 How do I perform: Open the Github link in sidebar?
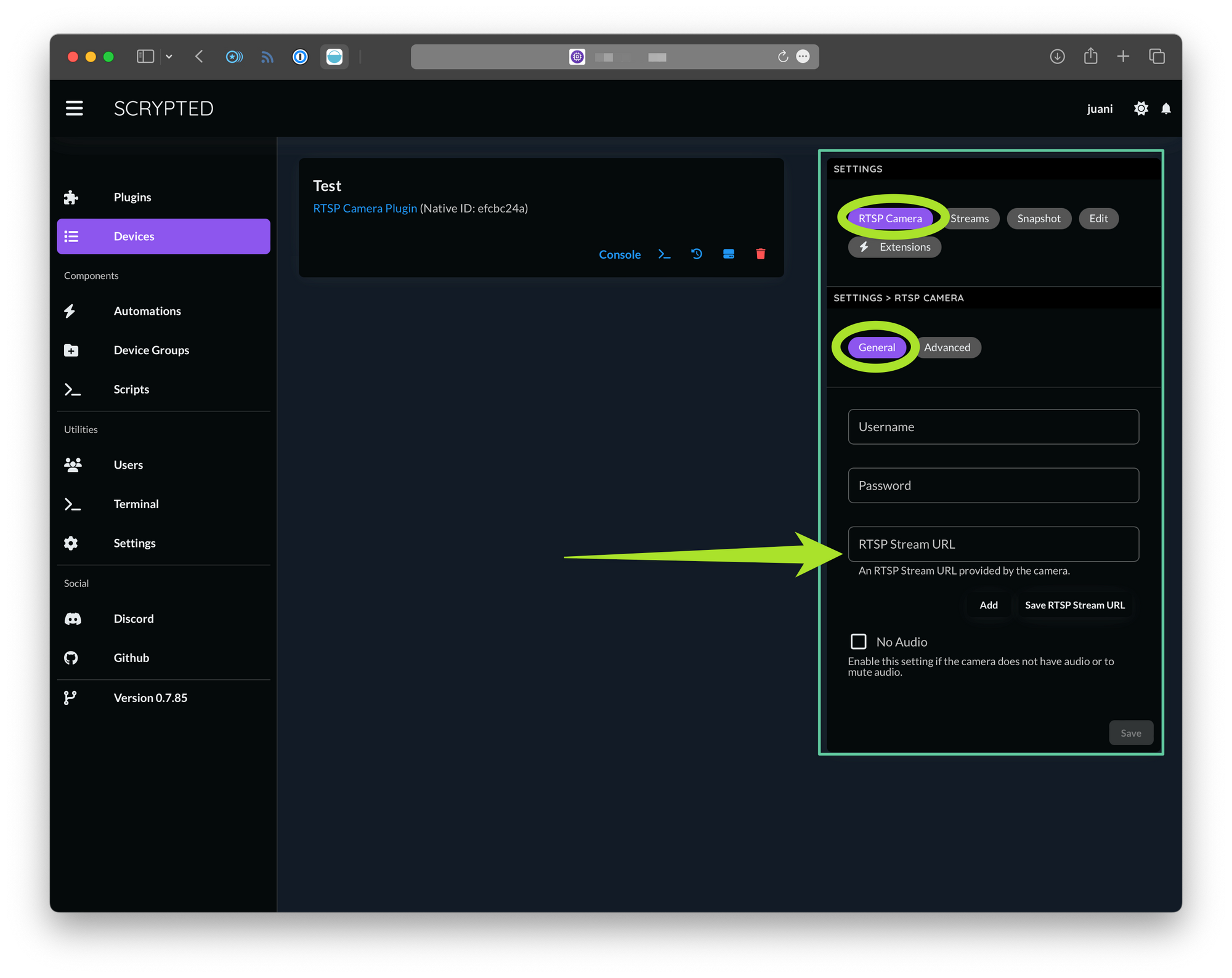point(163,658)
